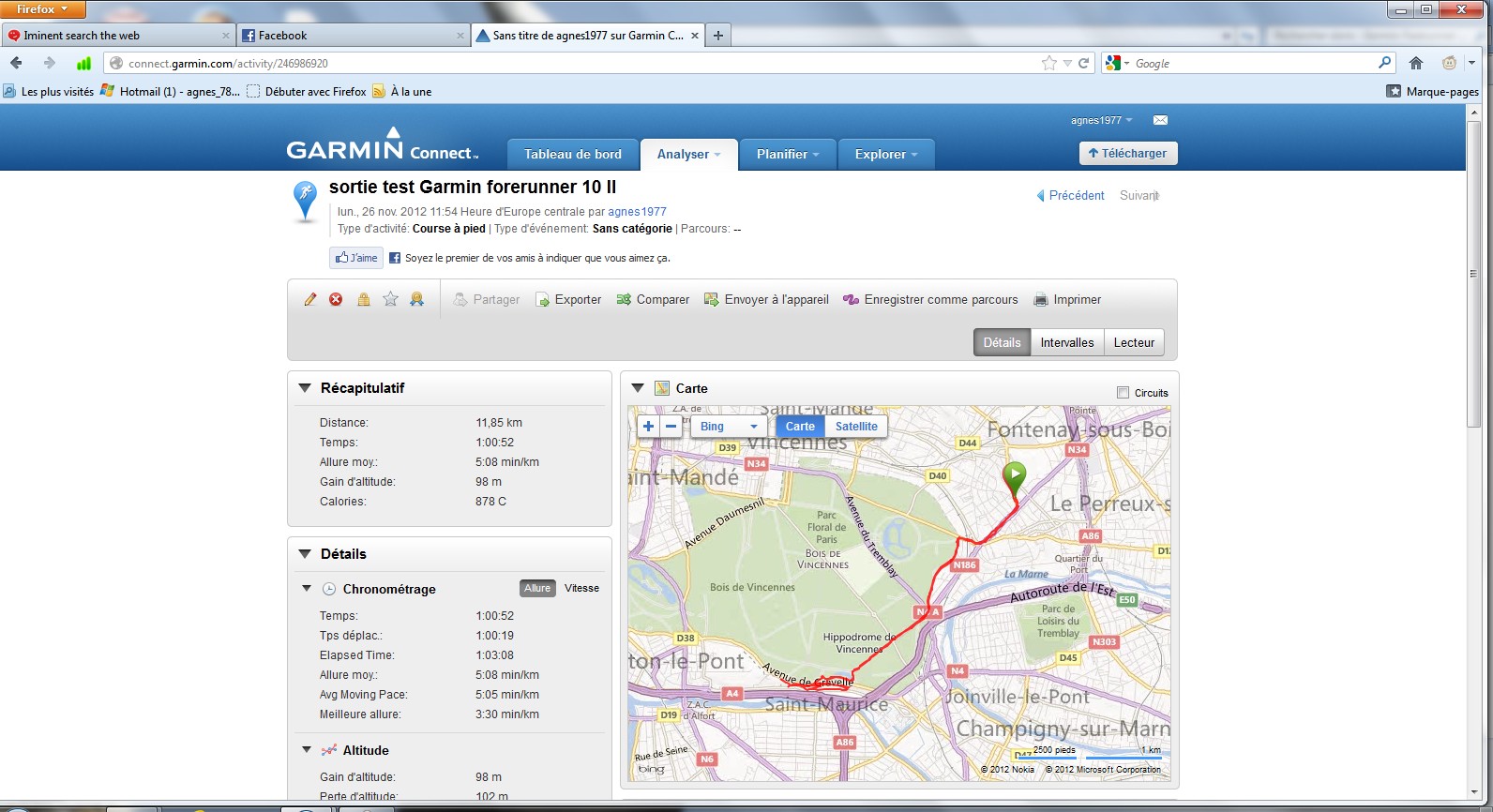The height and width of the screenshot is (812, 1493).
Task: Click the Carte map panel icon
Action: pyautogui.click(x=662, y=388)
